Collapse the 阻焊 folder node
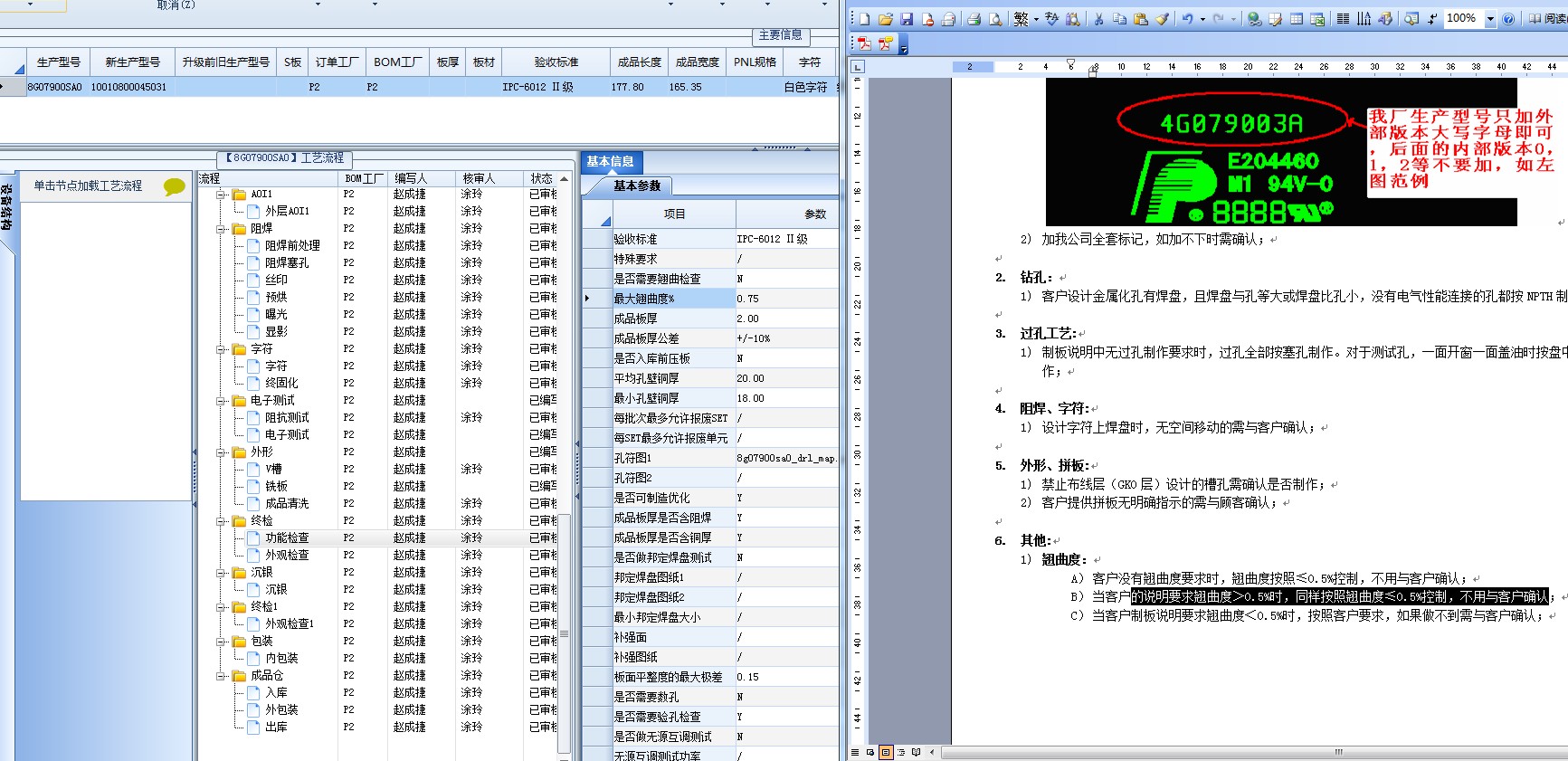Image resolution: width=1568 pixels, height=761 pixels. 222,229
